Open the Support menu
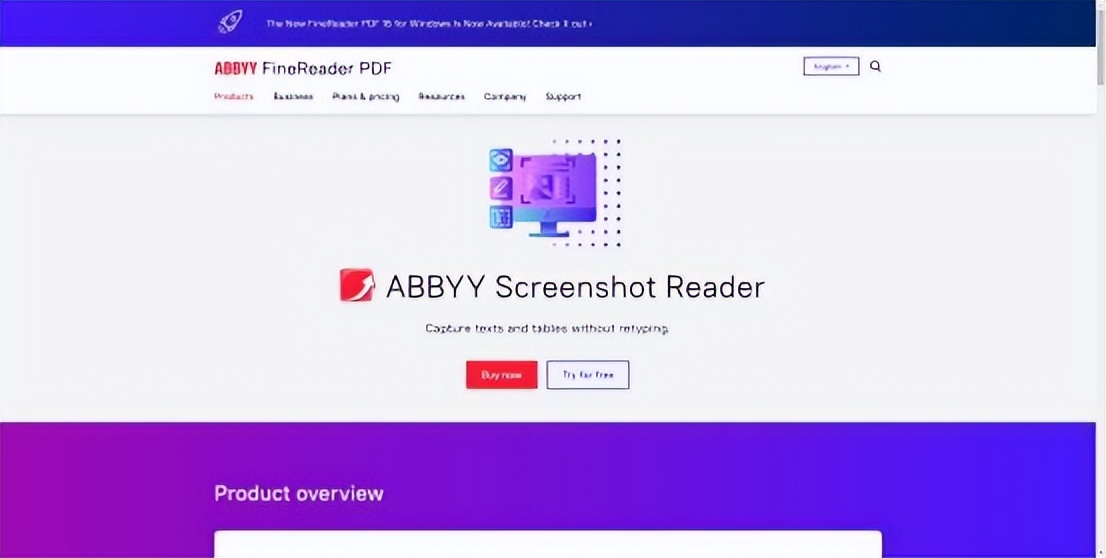Screen dimensions: 1106x558 pyautogui.click(x=563, y=97)
